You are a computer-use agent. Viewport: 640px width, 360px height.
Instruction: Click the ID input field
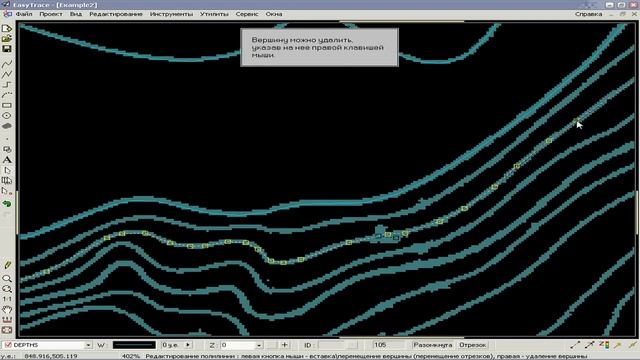(x=331, y=345)
